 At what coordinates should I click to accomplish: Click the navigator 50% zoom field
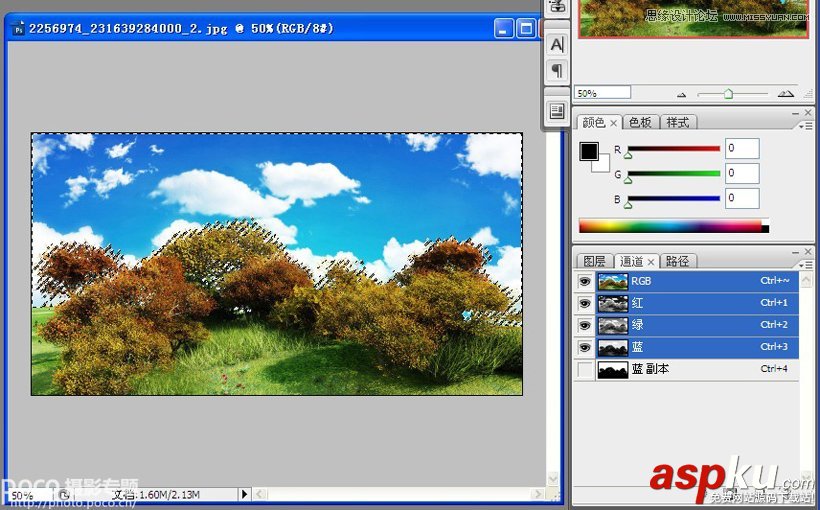click(602, 93)
